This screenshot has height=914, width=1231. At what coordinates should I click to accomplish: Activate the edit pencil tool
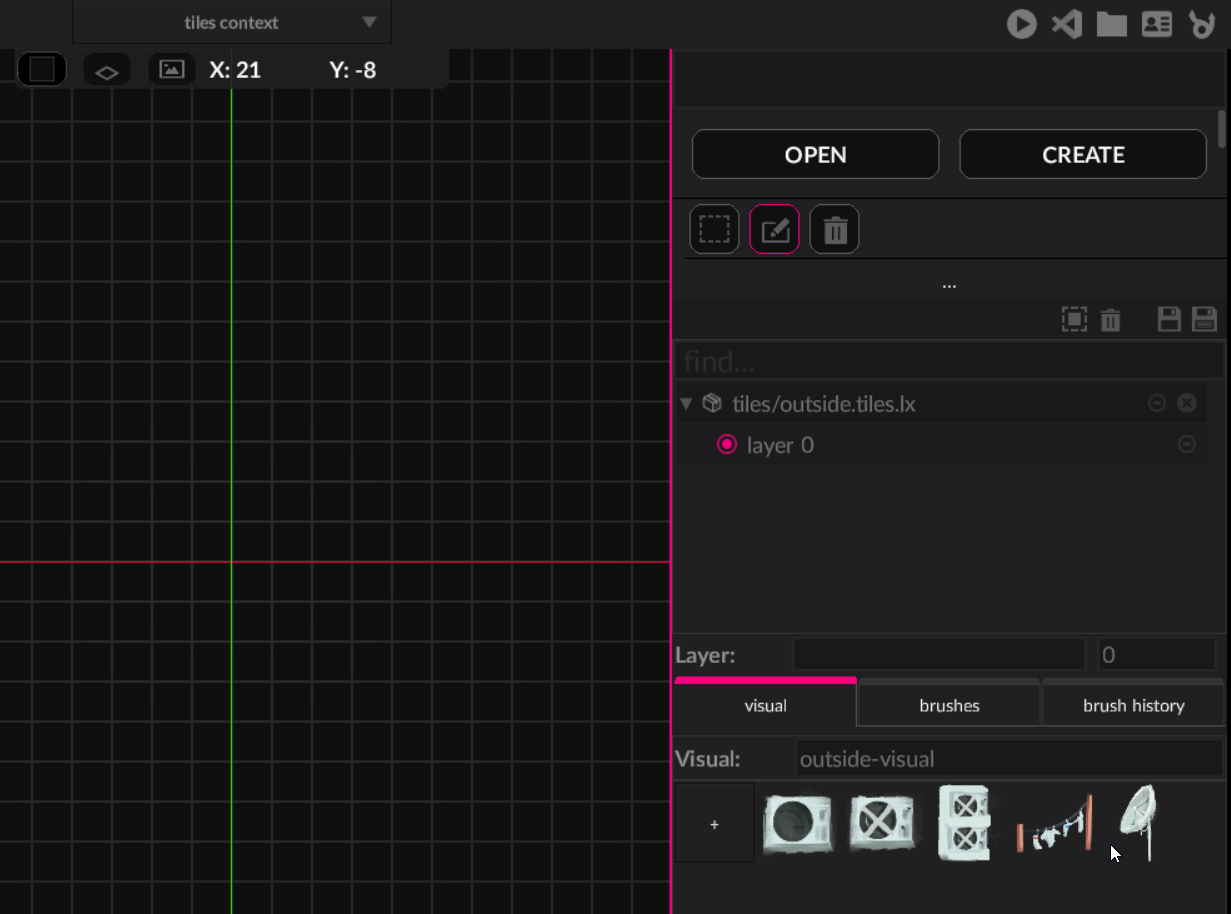pos(775,230)
